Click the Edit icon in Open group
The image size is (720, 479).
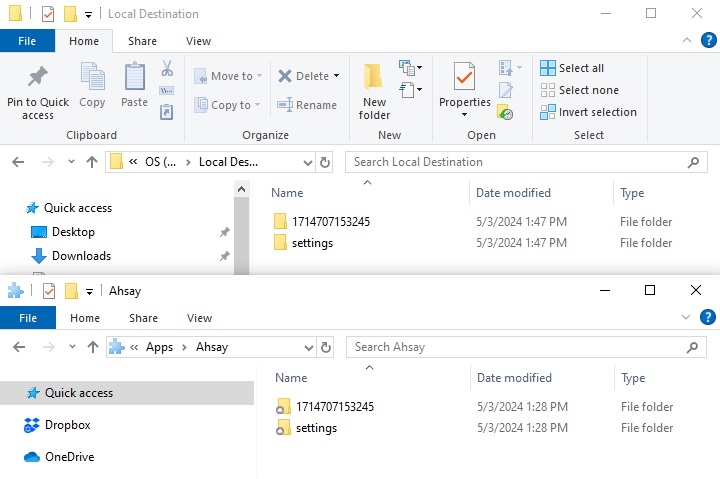tap(506, 90)
